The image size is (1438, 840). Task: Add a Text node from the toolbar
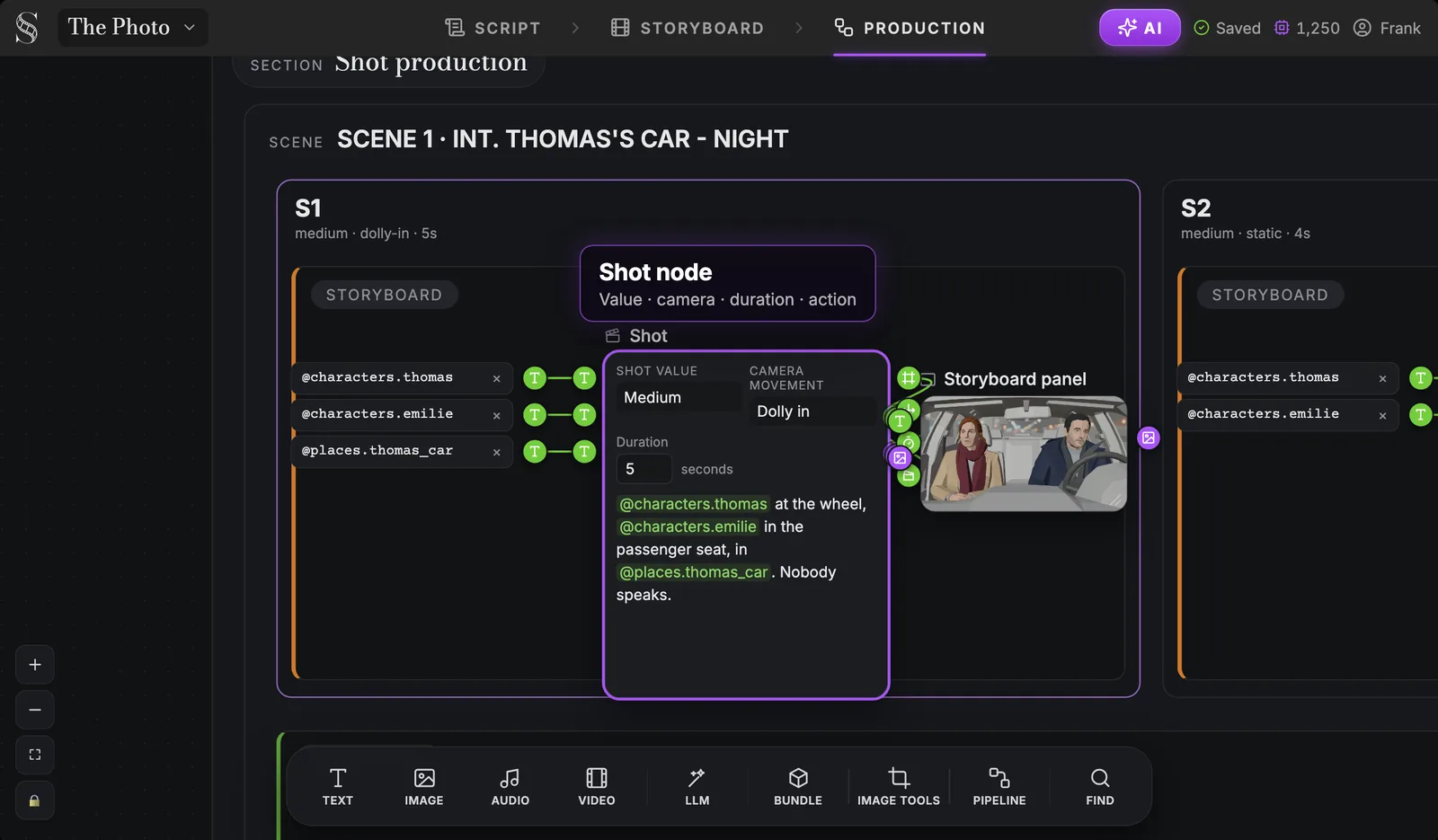(x=338, y=786)
